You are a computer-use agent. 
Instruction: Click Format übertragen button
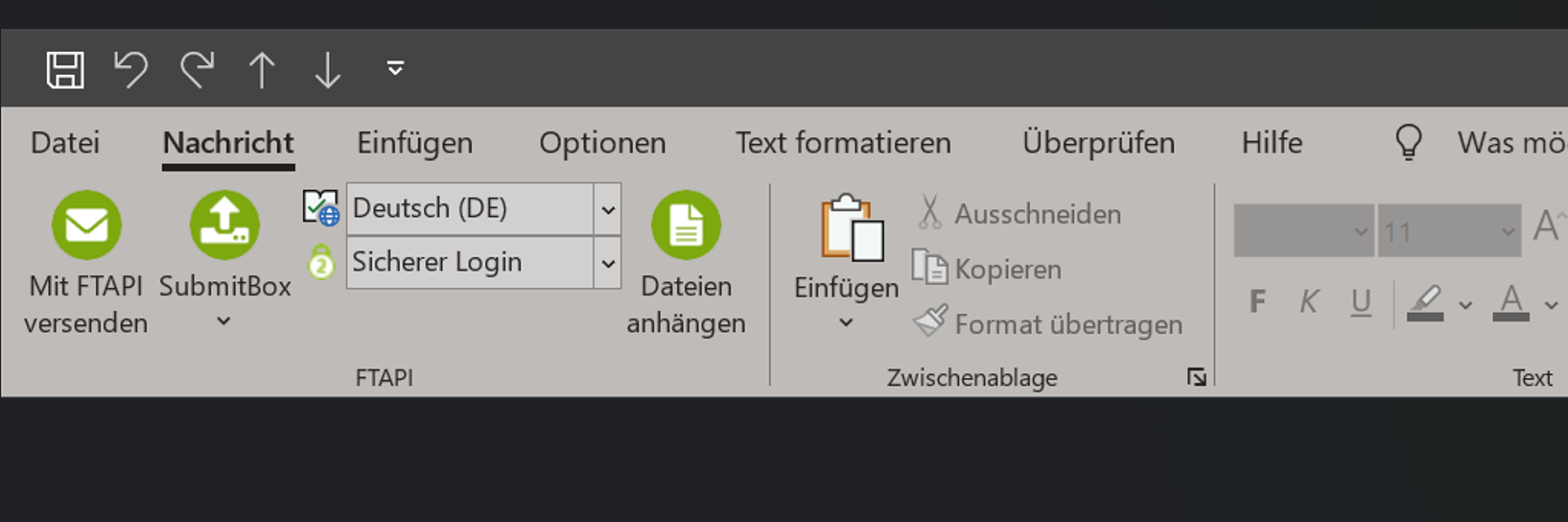pos(1048,323)
